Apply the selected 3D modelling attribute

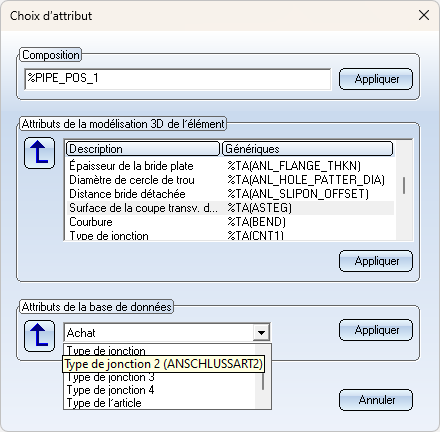tap(376, 261)
